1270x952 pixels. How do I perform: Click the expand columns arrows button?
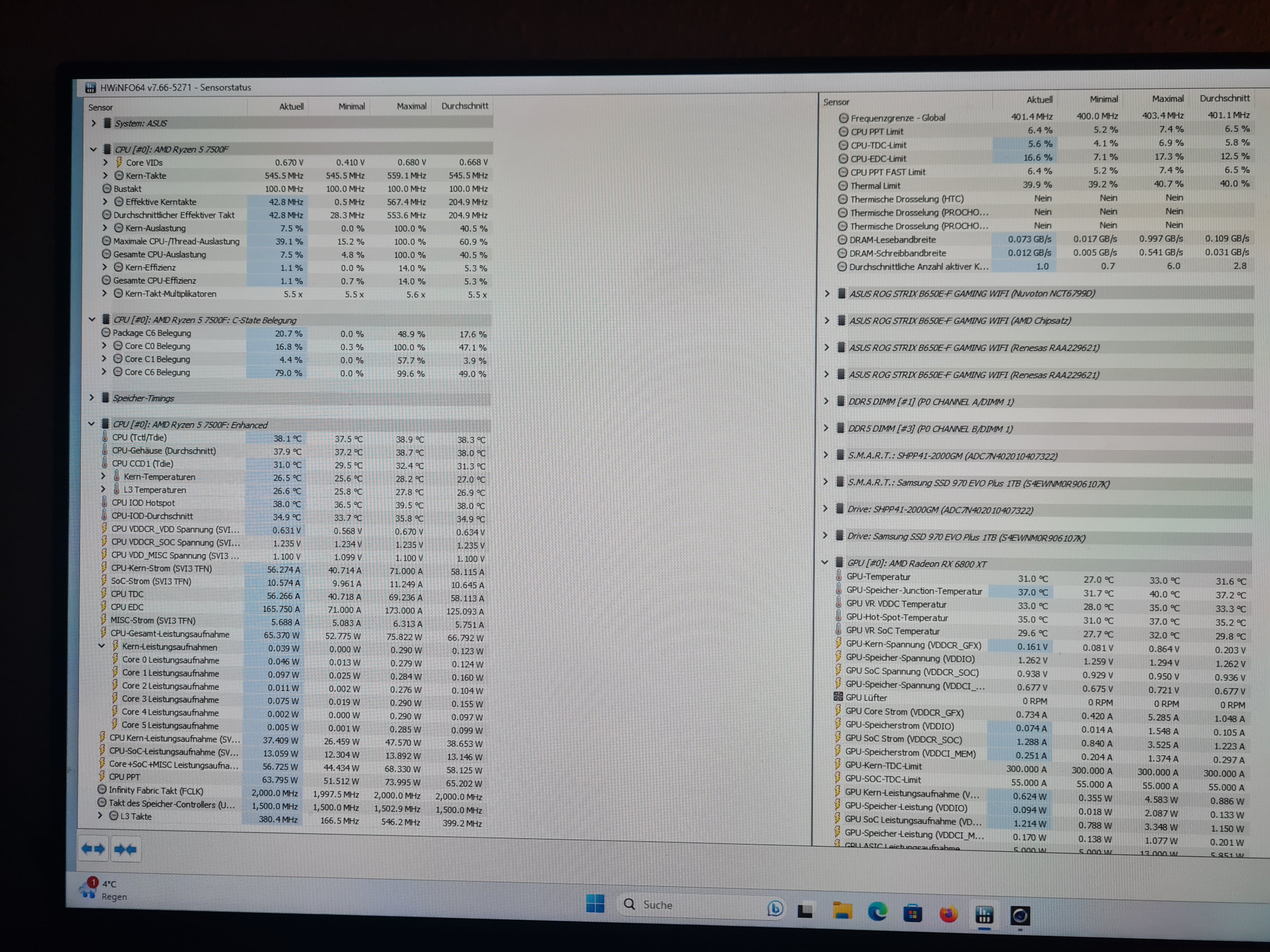93,848
